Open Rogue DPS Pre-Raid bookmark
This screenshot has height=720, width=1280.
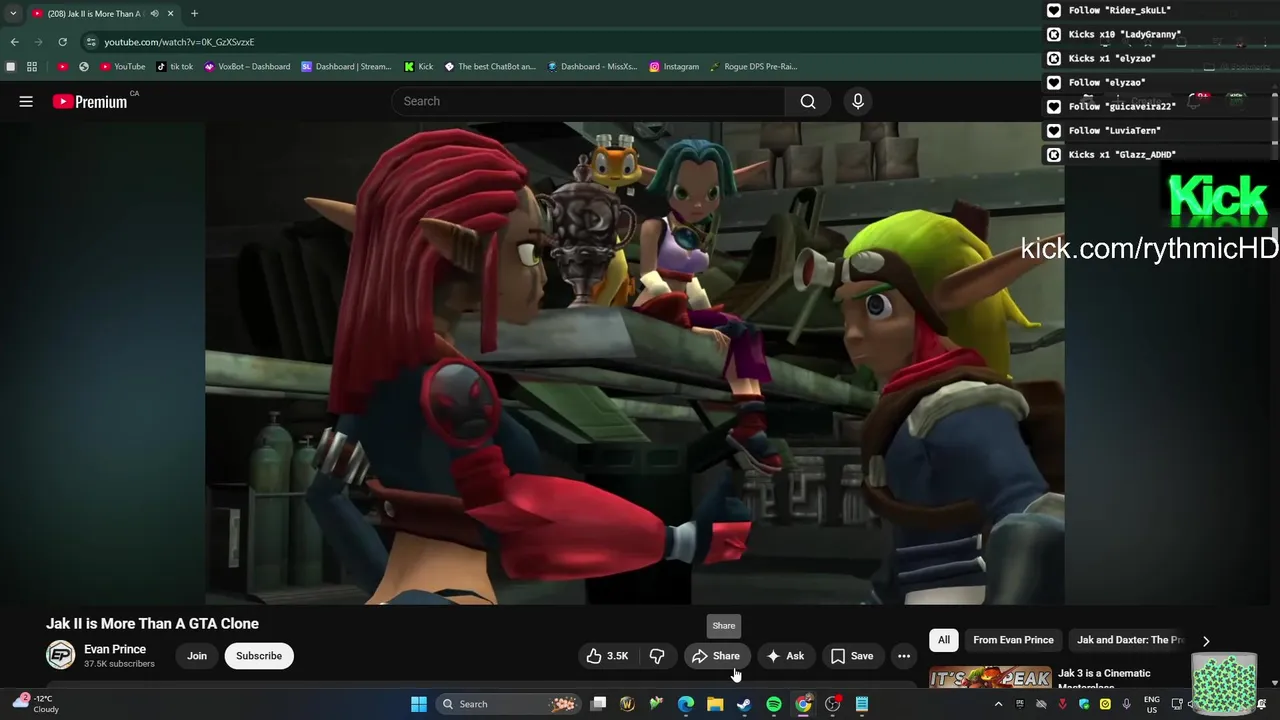(x=753, y=67)
